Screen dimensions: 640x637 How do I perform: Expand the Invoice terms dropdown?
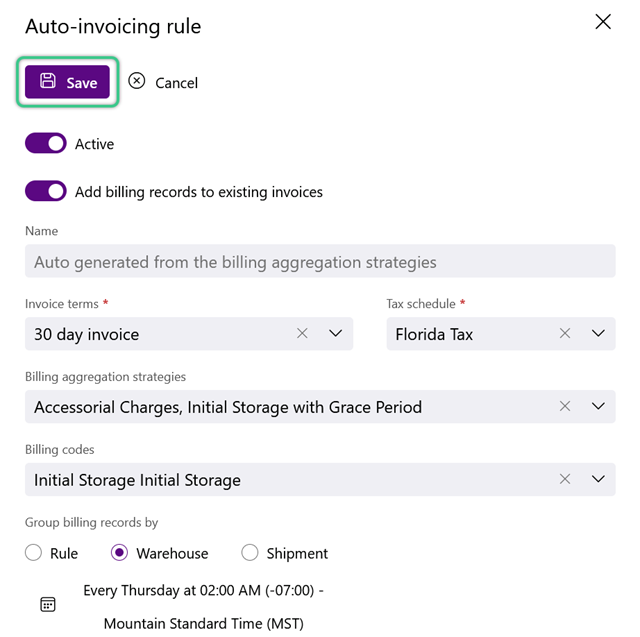click(x=336, y=334)
